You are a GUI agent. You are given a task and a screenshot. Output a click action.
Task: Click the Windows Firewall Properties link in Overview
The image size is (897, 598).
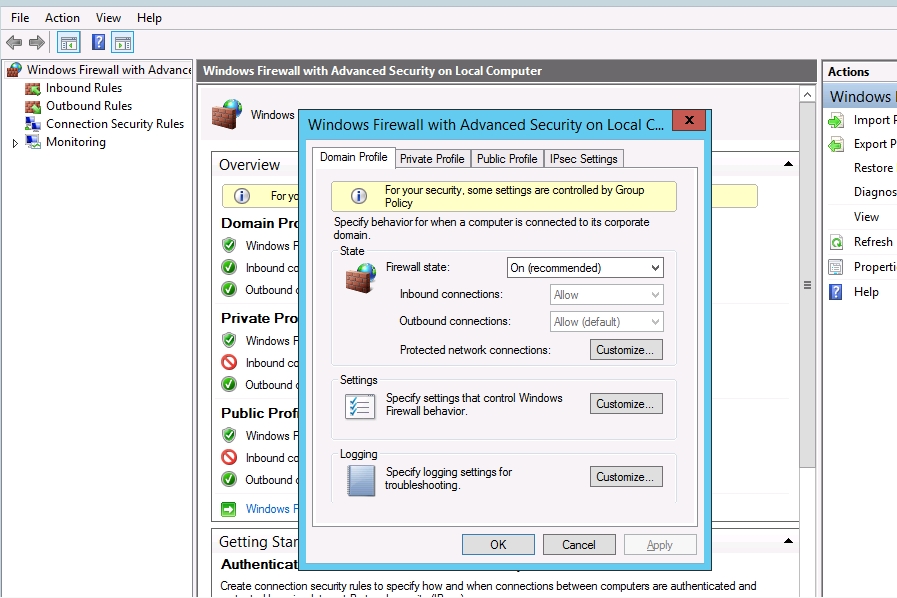coord(272,509)
